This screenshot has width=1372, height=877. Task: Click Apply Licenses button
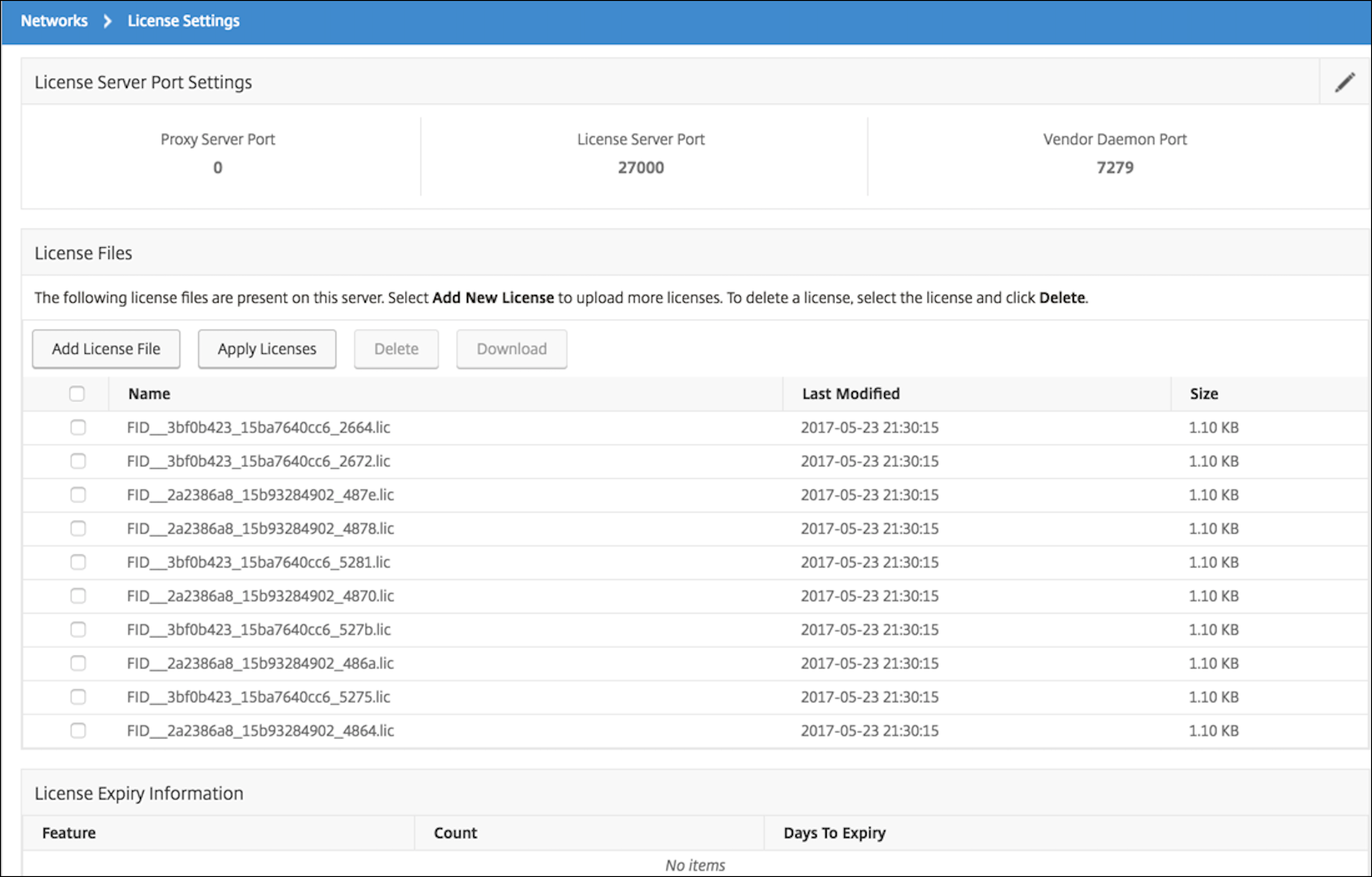click(267, 348)
